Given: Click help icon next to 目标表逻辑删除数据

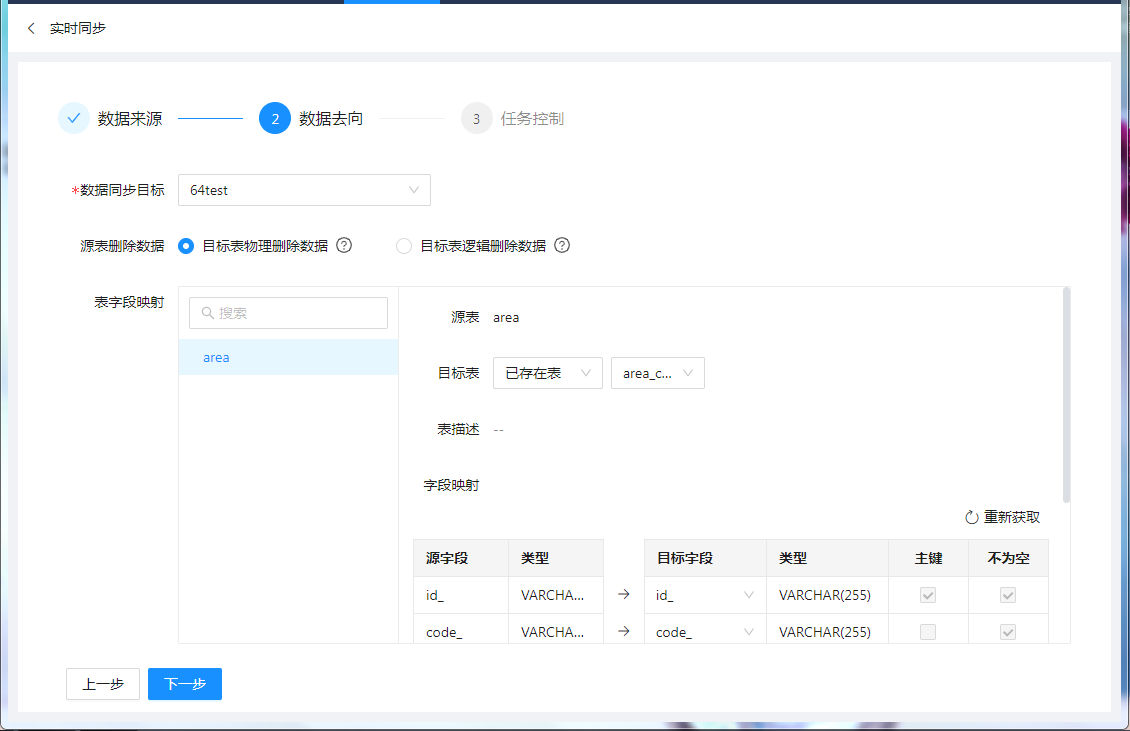Looking at the screenshot, I should (562, 245).
